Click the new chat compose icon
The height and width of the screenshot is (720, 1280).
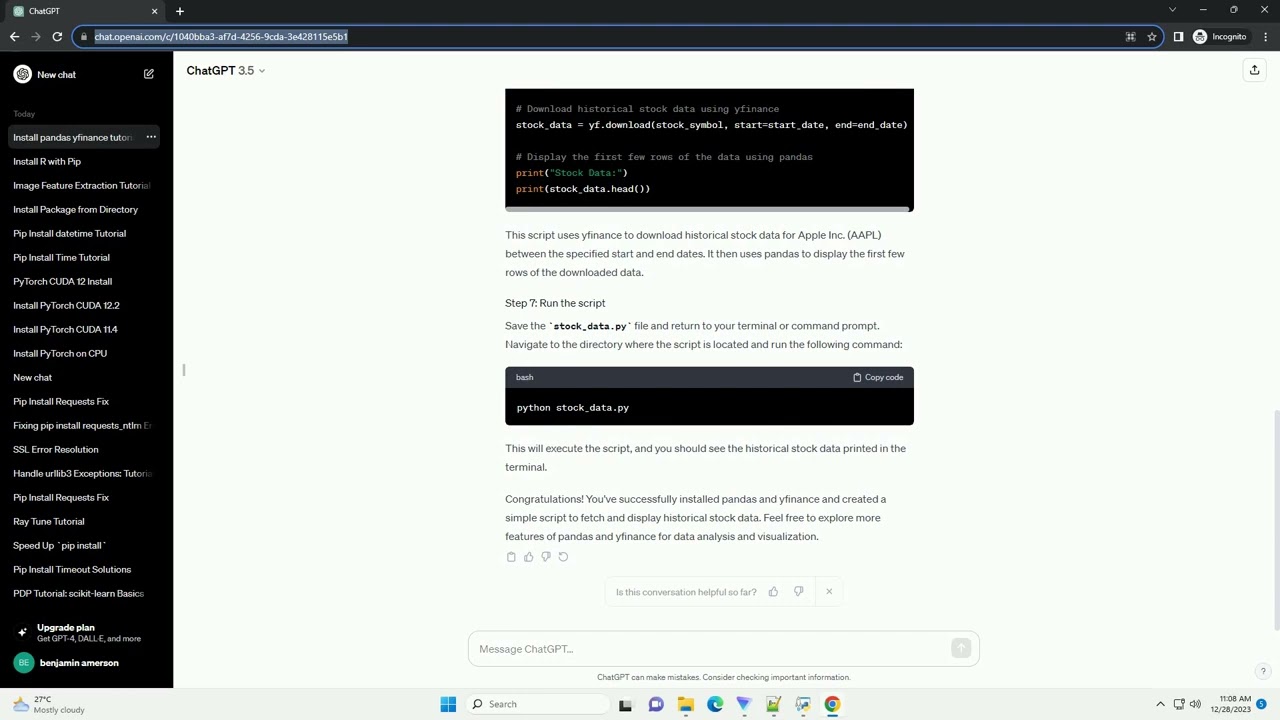[x=149, y=75]
